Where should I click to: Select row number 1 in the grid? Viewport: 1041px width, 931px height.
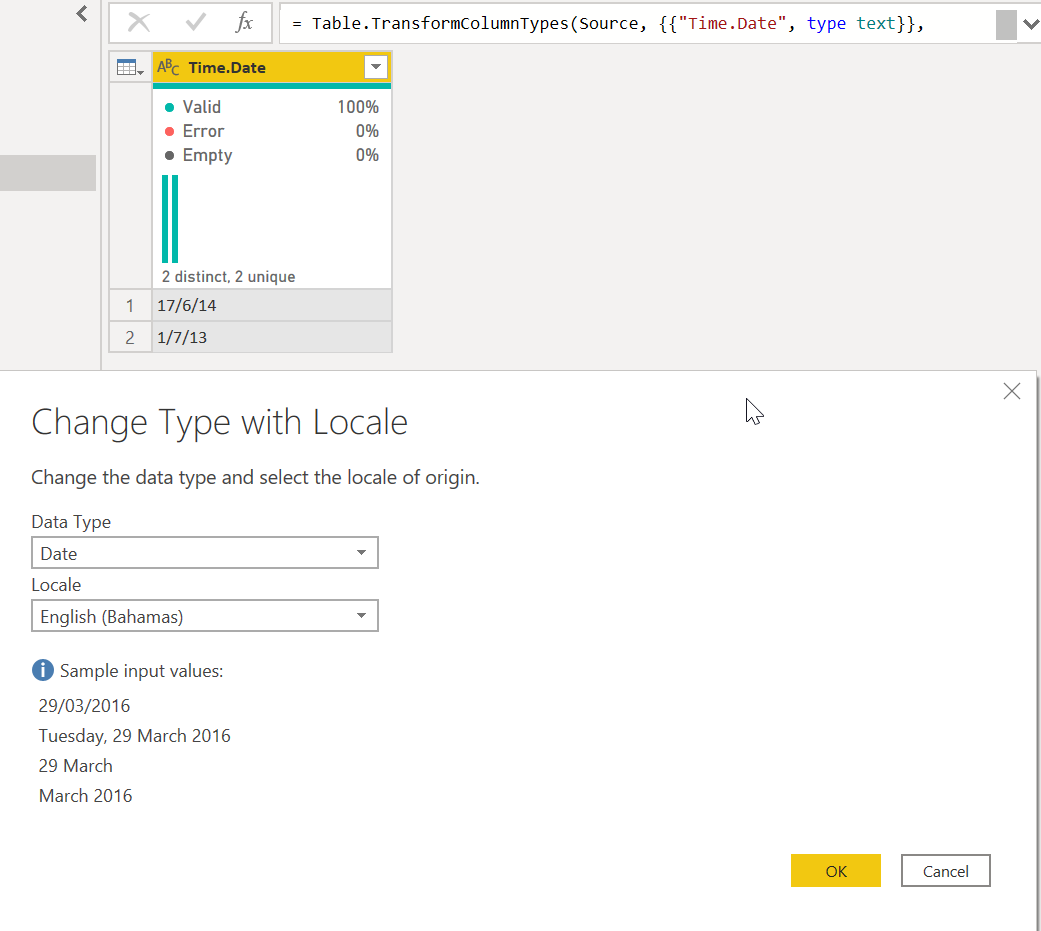click(130, 305)
